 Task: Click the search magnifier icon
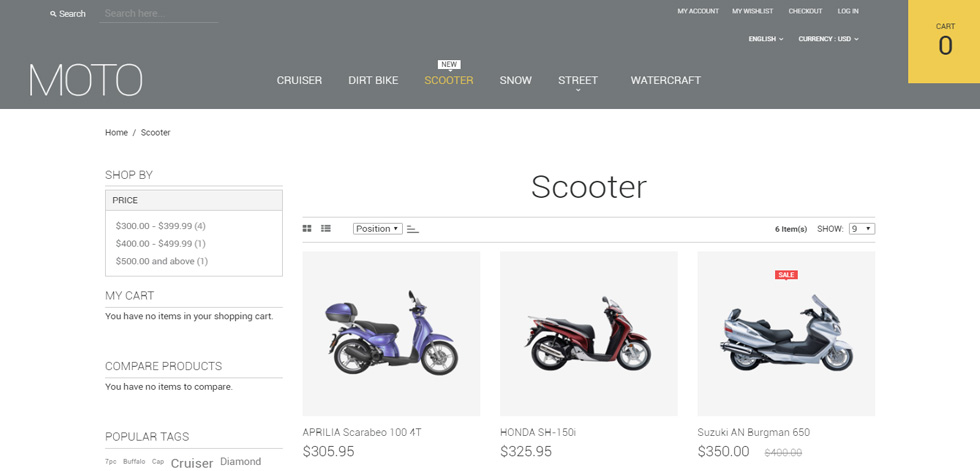point(53,14)
